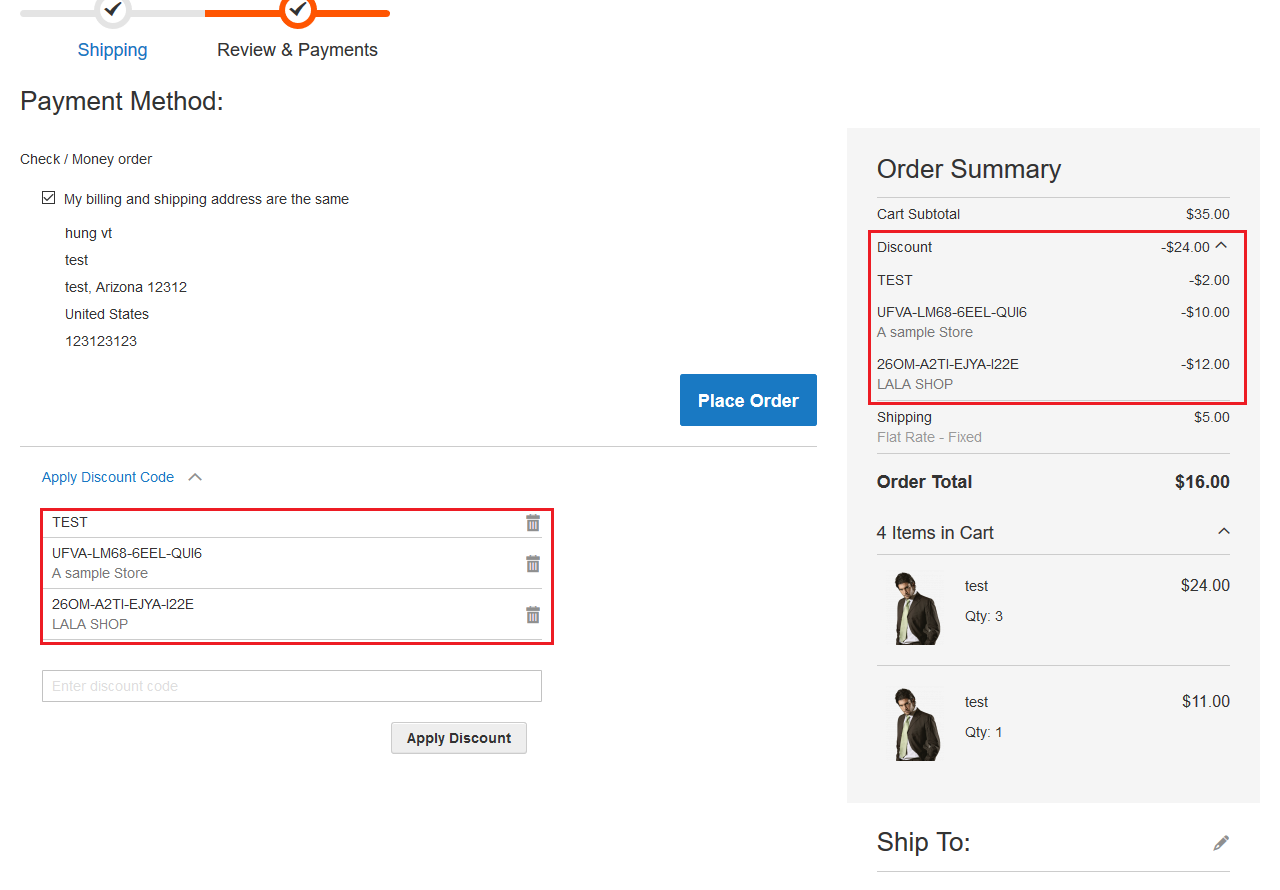Viewport: 1280px width, 890px height.
Task: Delete the TEST discount code via trash icon
Action: click(533, 522)
